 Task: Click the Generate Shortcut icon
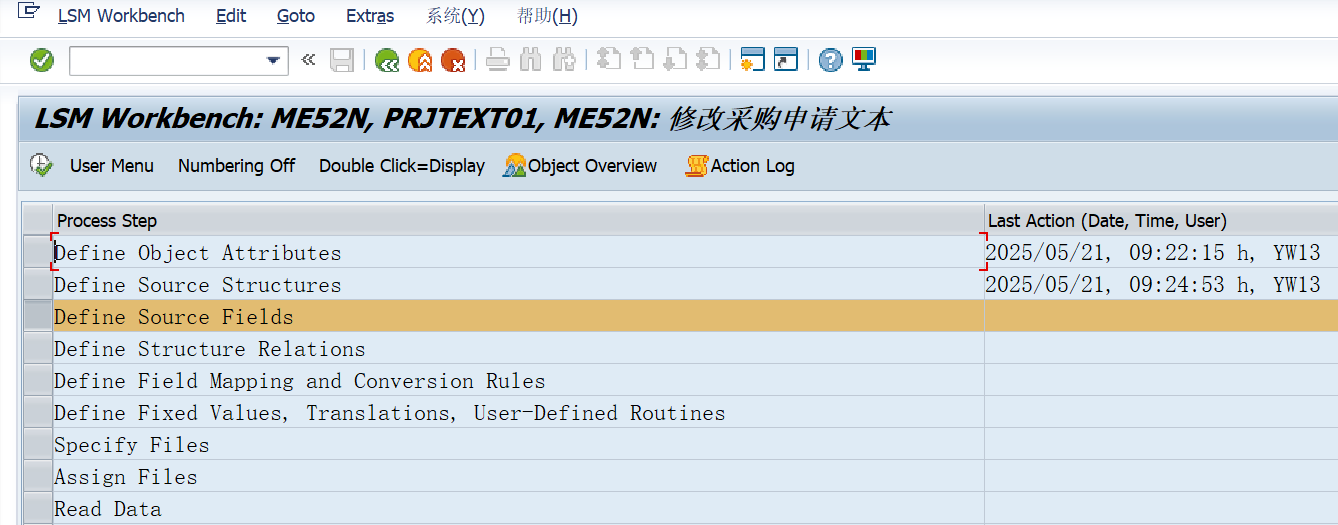pos(786,60)
